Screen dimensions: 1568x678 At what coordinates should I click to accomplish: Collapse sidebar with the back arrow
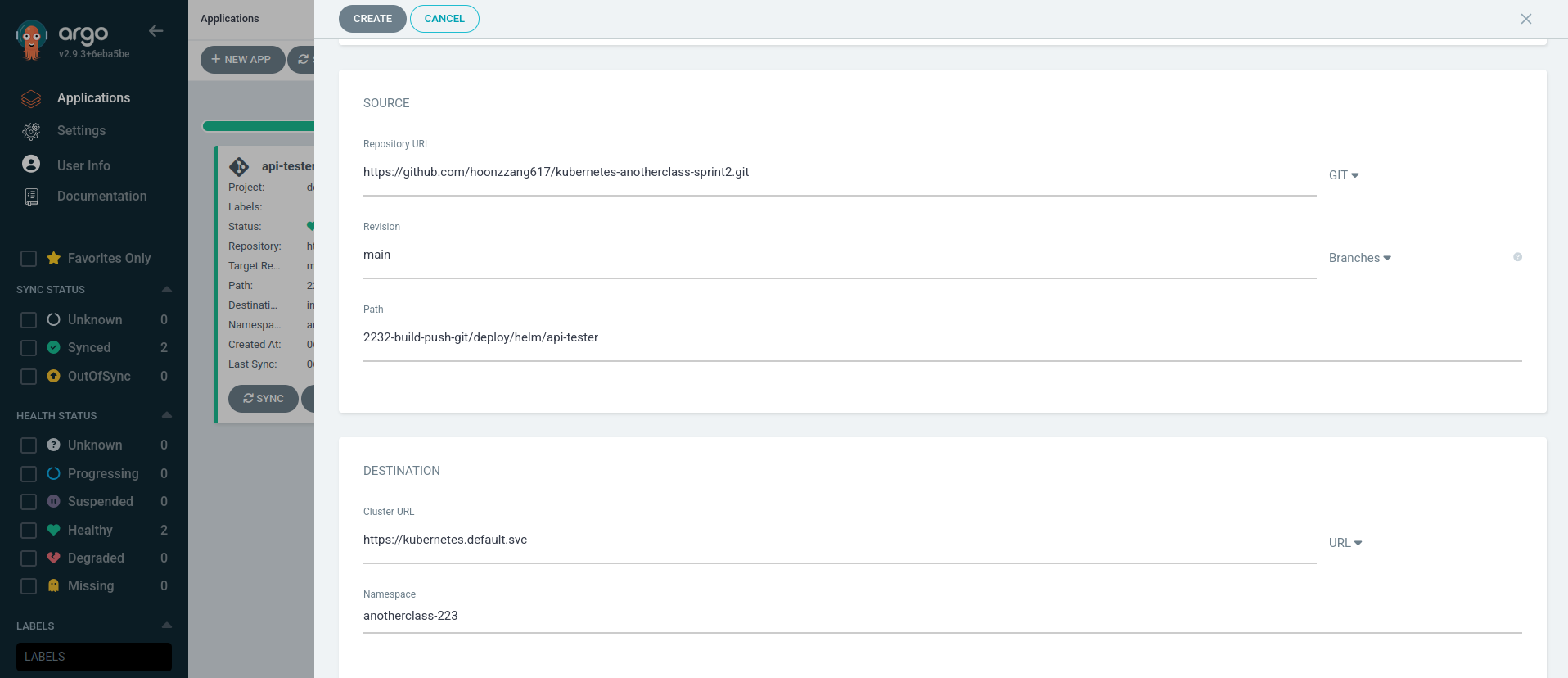tap(156, 31)
